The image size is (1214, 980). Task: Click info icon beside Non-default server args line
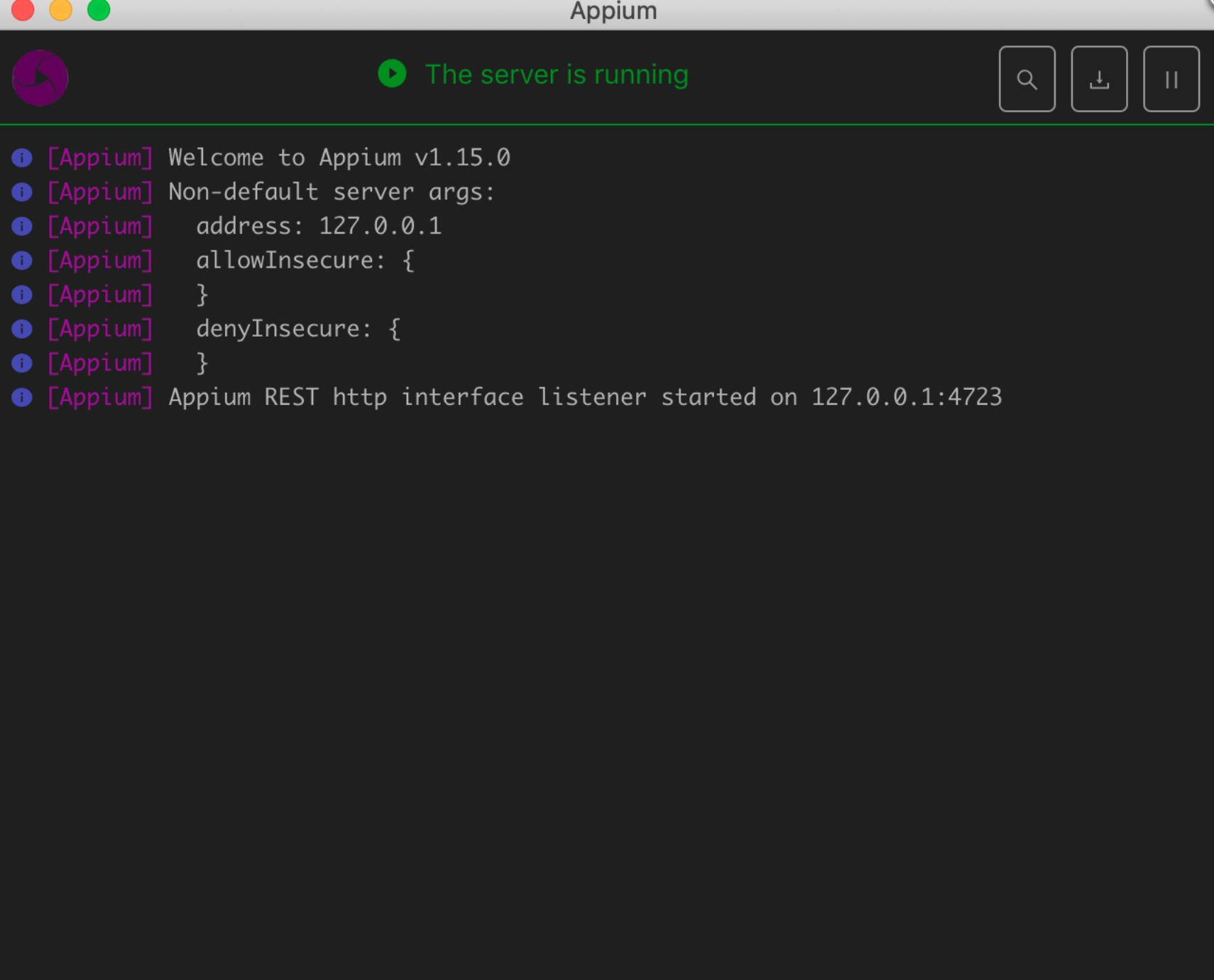click(x=22, y=192)
